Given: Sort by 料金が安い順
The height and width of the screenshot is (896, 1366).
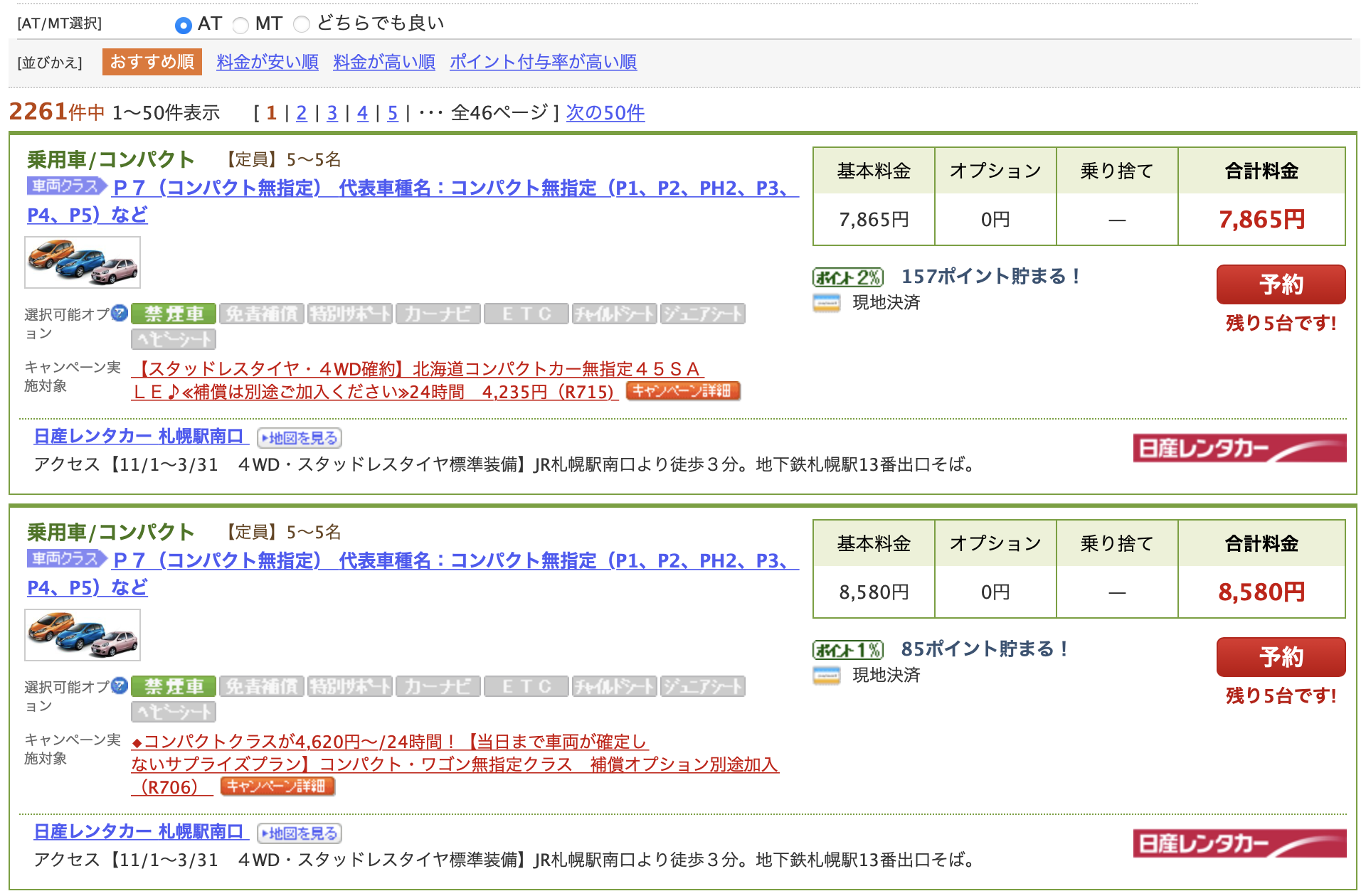Looking at the screenshot, I should [268, 62].
